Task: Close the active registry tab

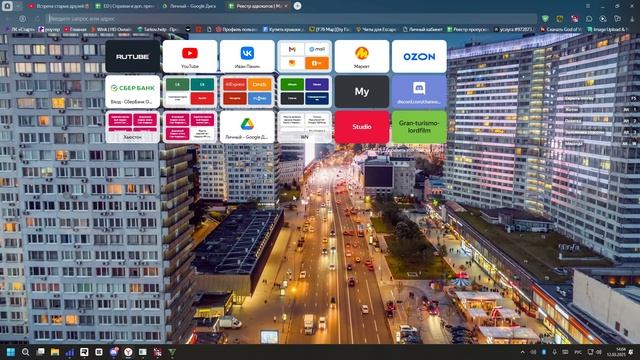Action: (x=286, y=6)
